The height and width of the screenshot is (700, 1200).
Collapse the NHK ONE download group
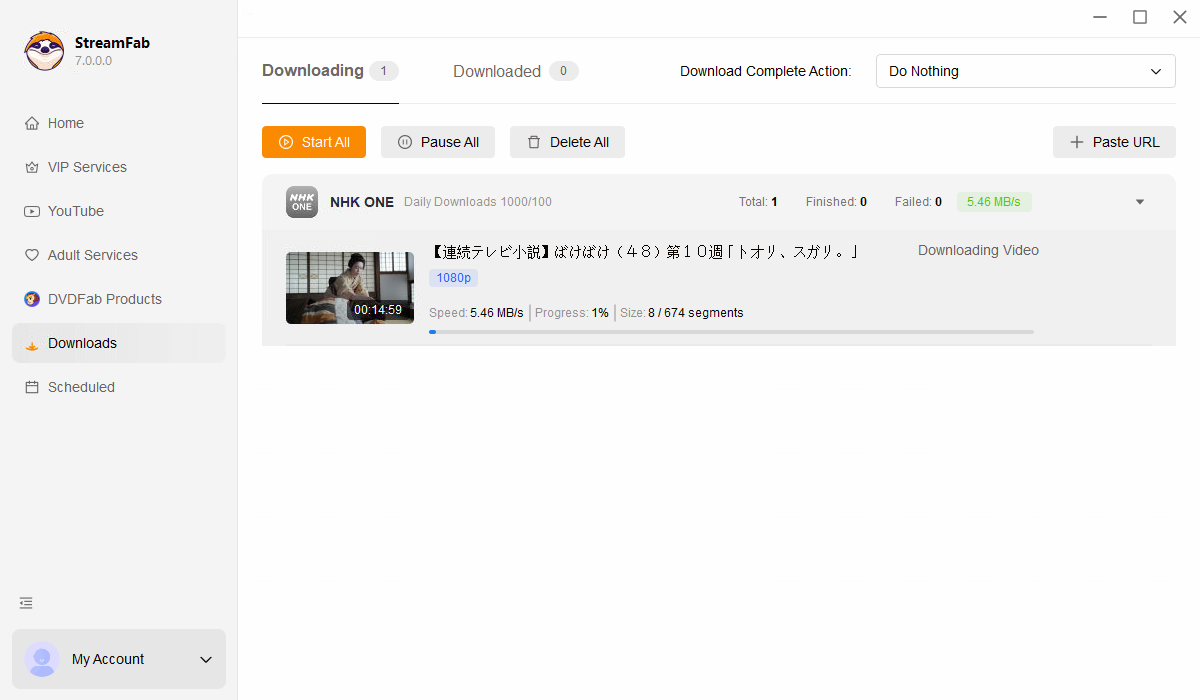1139,201
